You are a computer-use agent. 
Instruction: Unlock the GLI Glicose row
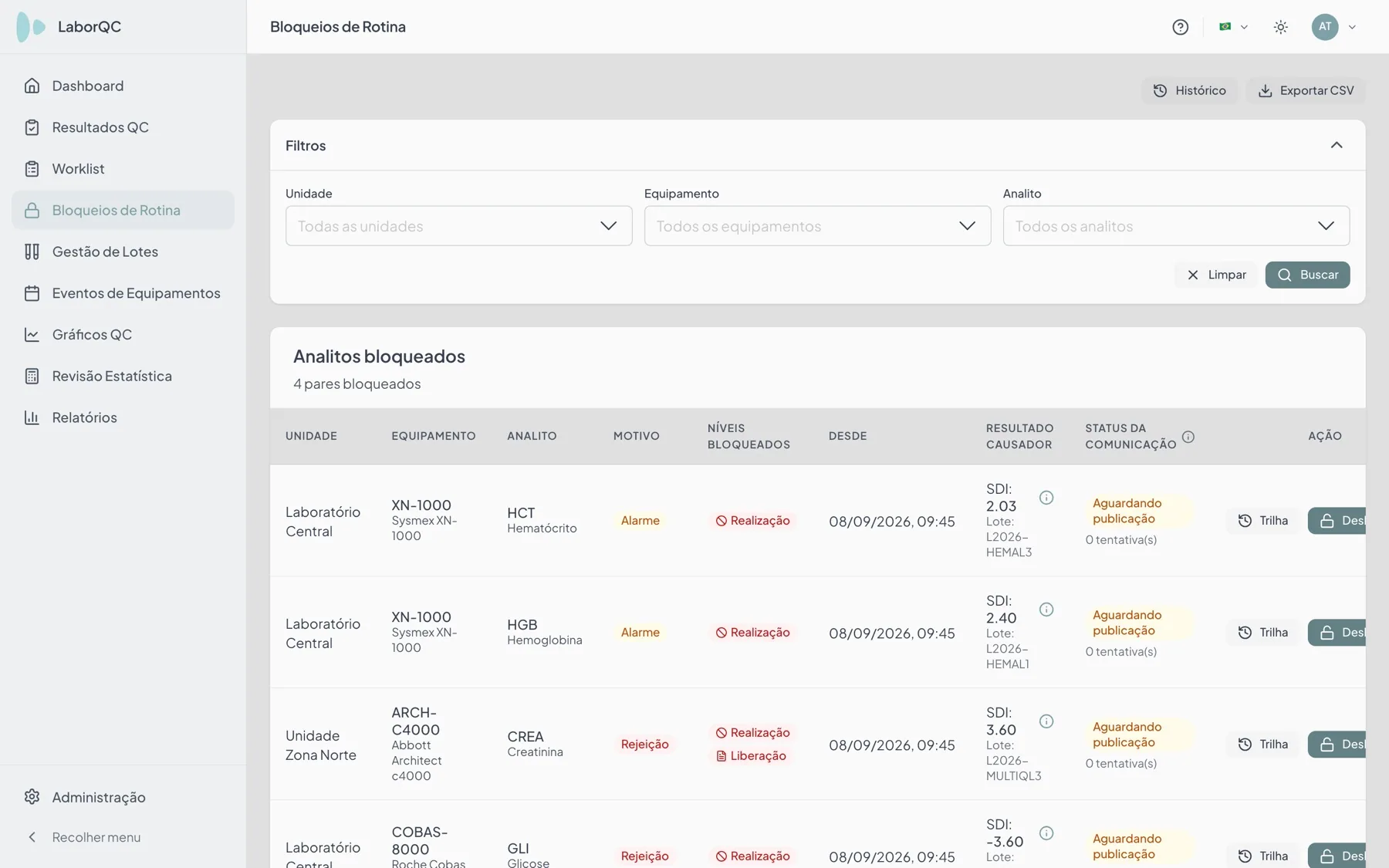[1337, 856]
